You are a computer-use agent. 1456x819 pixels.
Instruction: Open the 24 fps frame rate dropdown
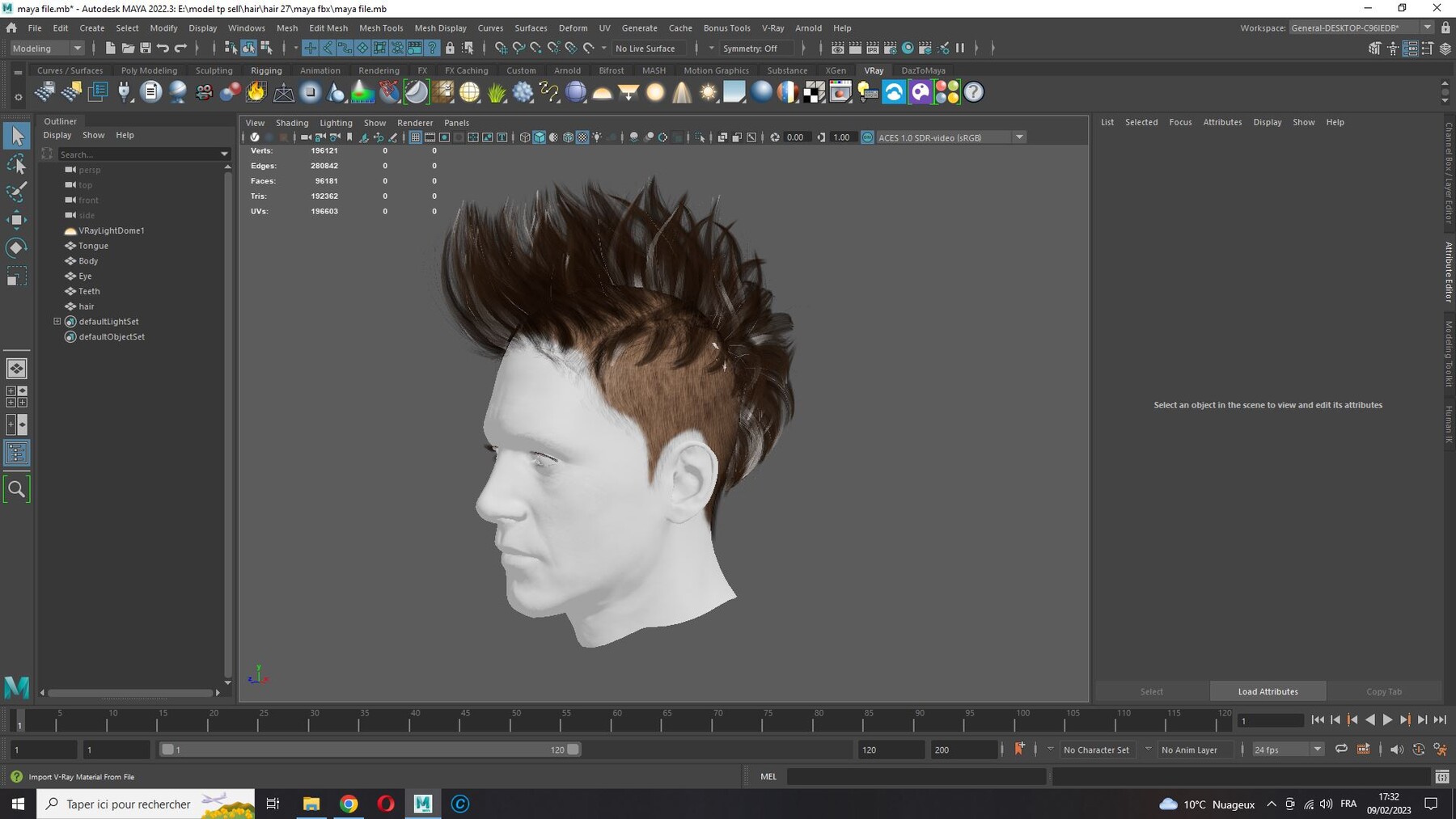point(1288,749)
